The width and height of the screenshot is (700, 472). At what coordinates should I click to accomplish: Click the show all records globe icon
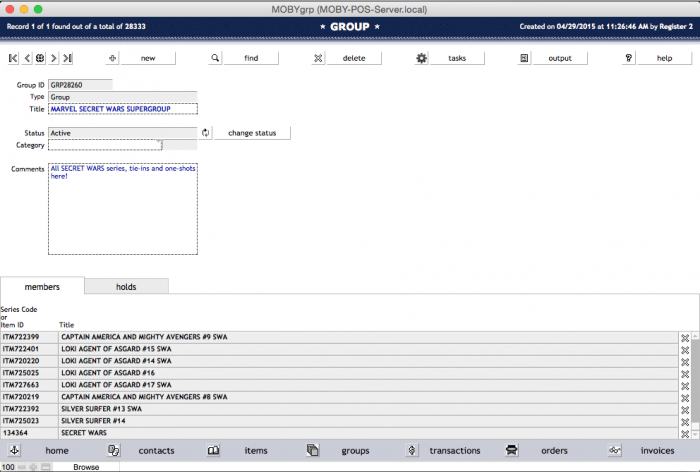click(x=40, y=58)
